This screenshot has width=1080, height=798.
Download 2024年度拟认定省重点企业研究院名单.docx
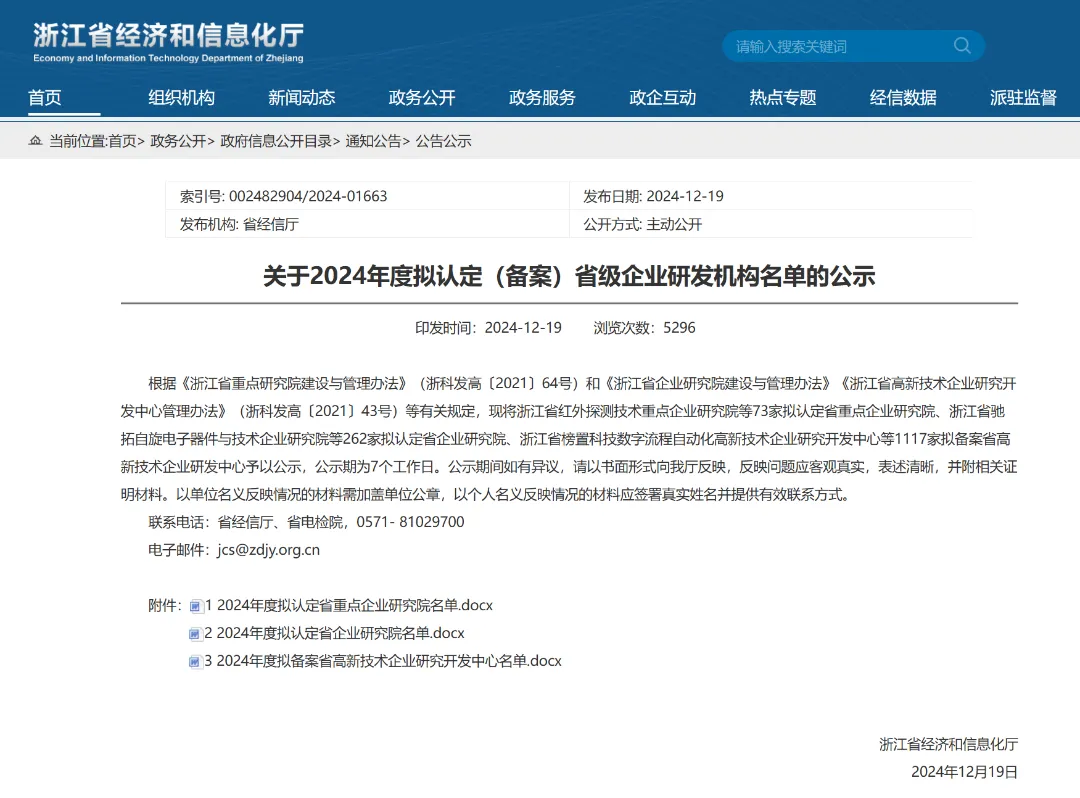click(x=349, y=605)
